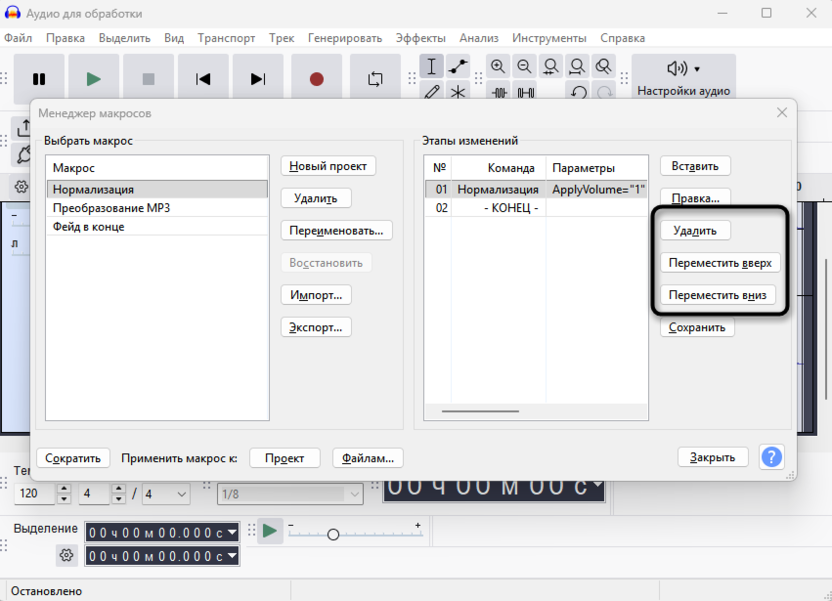The height and width of the screenshot is (601, 832).
Task: Expand the time signature denominator dropdown
Action: [181, 494]
